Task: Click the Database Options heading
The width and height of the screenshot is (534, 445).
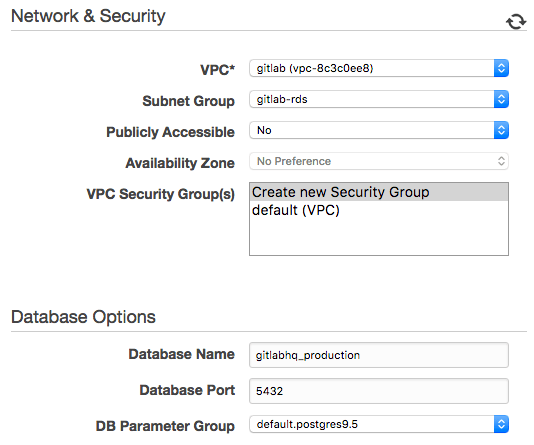Action: 83,317
